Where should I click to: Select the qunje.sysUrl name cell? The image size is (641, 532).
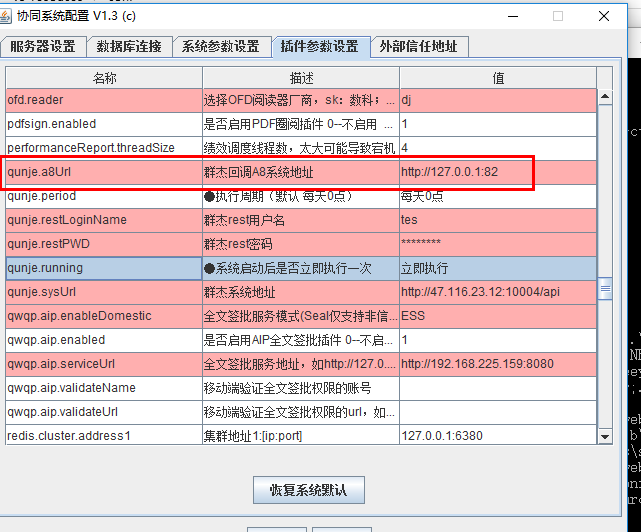tap(104, 292)
